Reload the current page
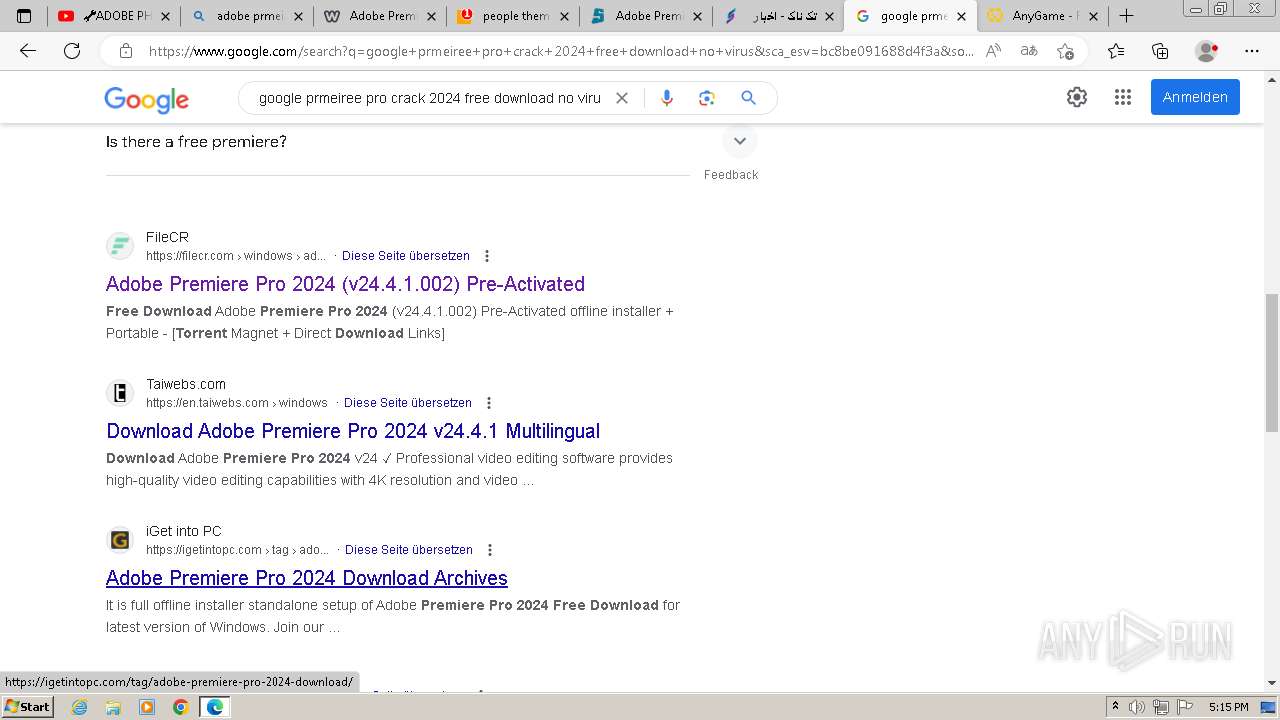 coord(72,51)
